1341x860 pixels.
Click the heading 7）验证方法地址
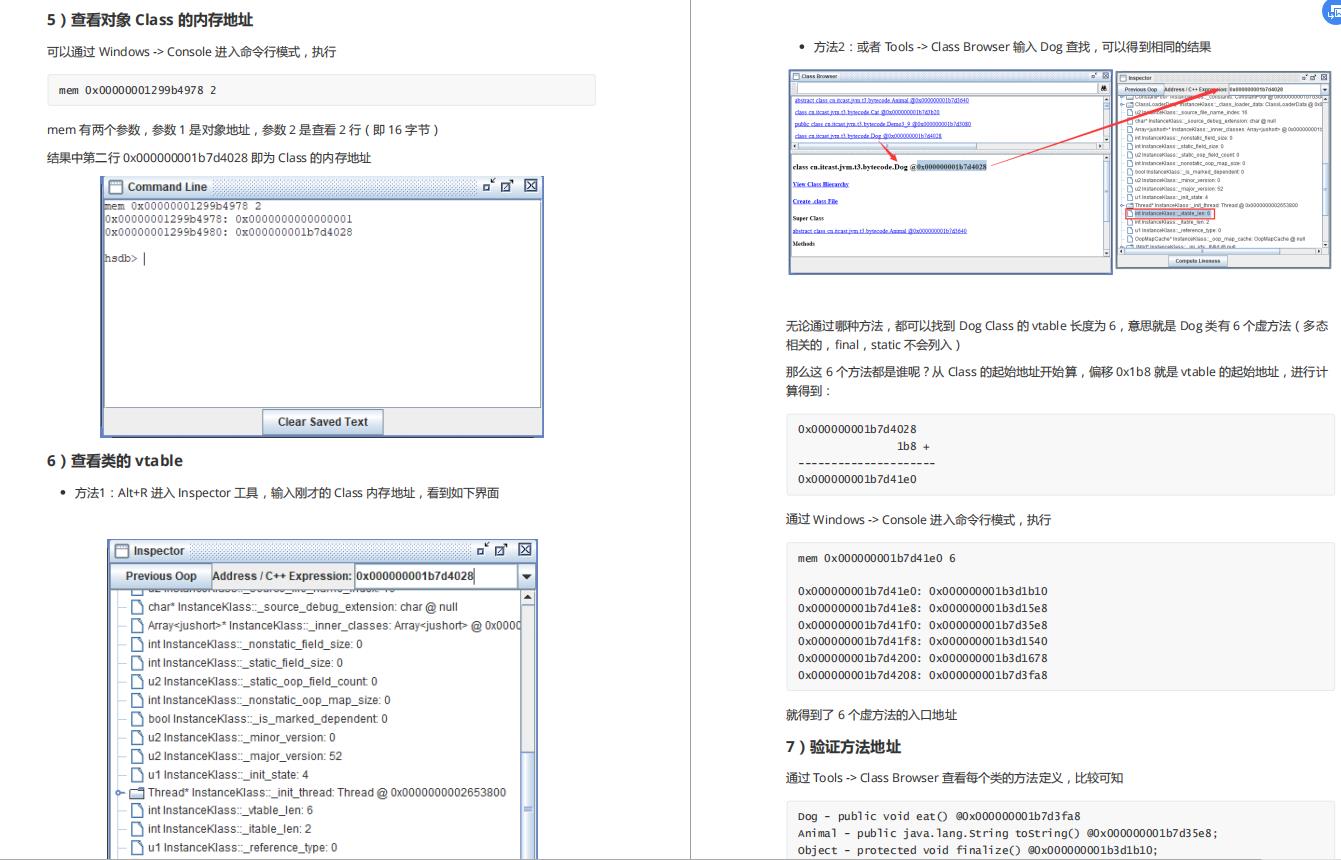(843, 747)
